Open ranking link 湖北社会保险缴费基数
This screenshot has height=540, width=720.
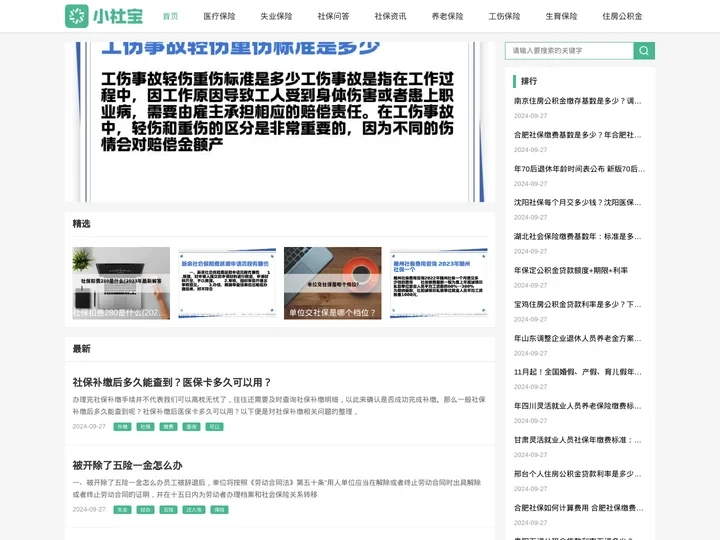click(x=578, y=236)
